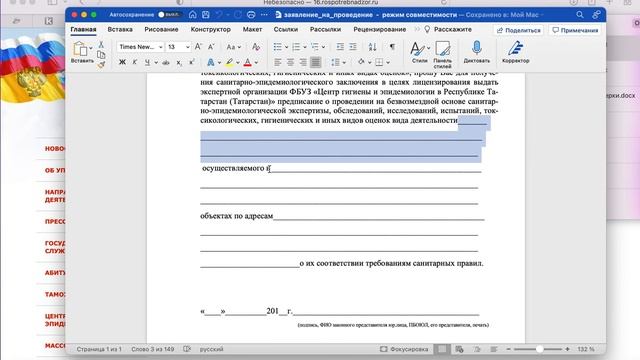Open Editor (Корректор)
The height and width of the screenshot is (360, 640).
(516, 52)
